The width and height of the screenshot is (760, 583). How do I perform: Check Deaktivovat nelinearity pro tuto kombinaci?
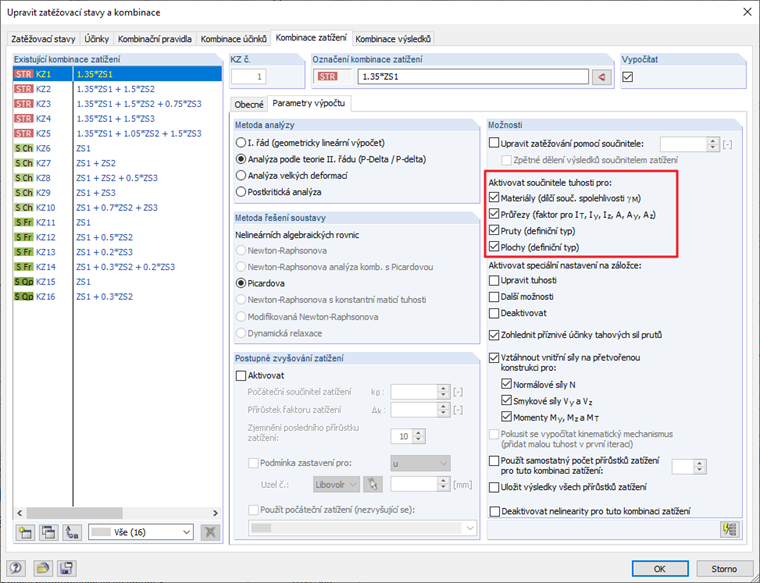pyautogui.click(x=494, y=511)
